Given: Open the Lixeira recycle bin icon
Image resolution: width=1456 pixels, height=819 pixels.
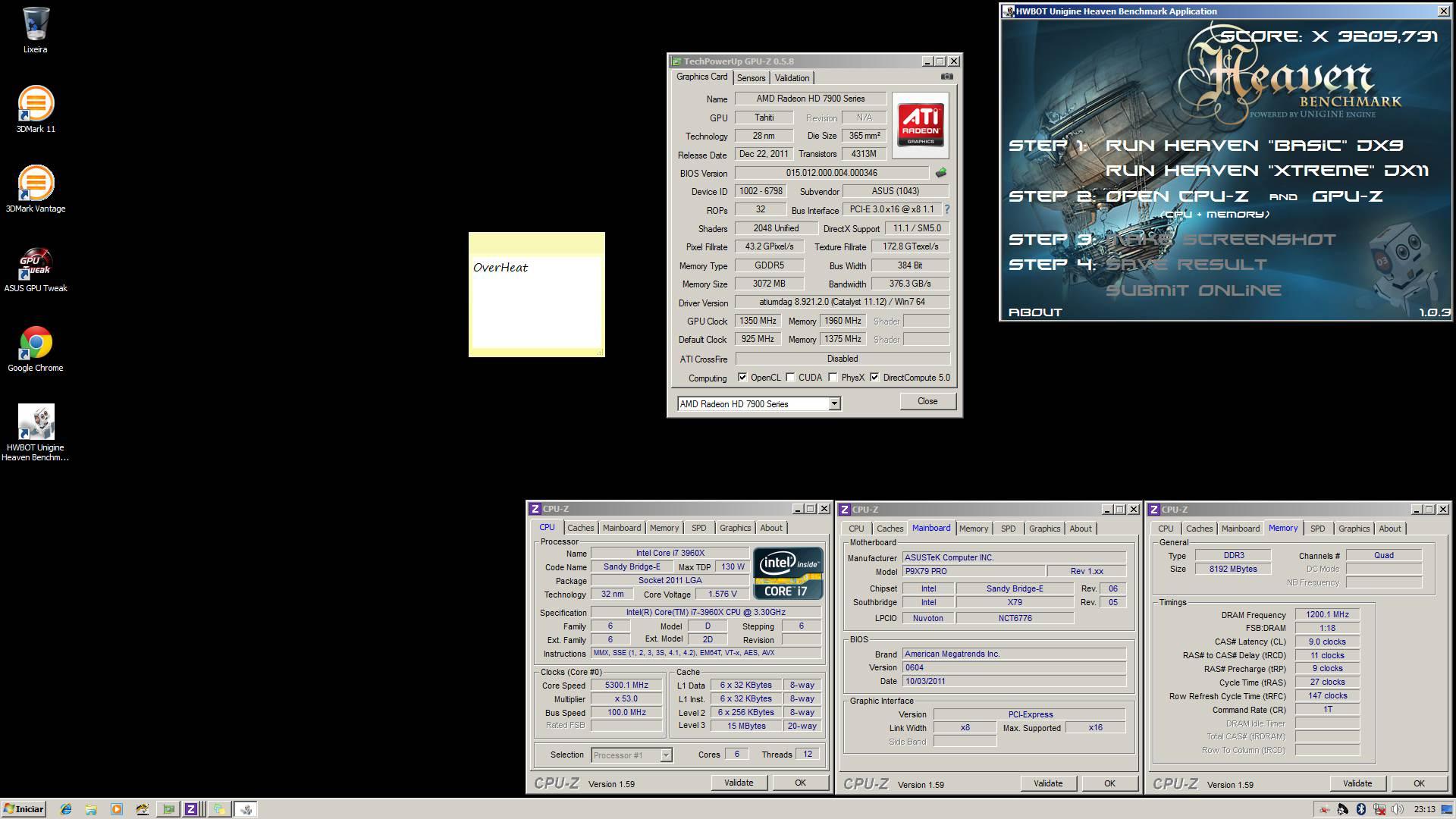Looking at the screenshot, I should (36, 30).
